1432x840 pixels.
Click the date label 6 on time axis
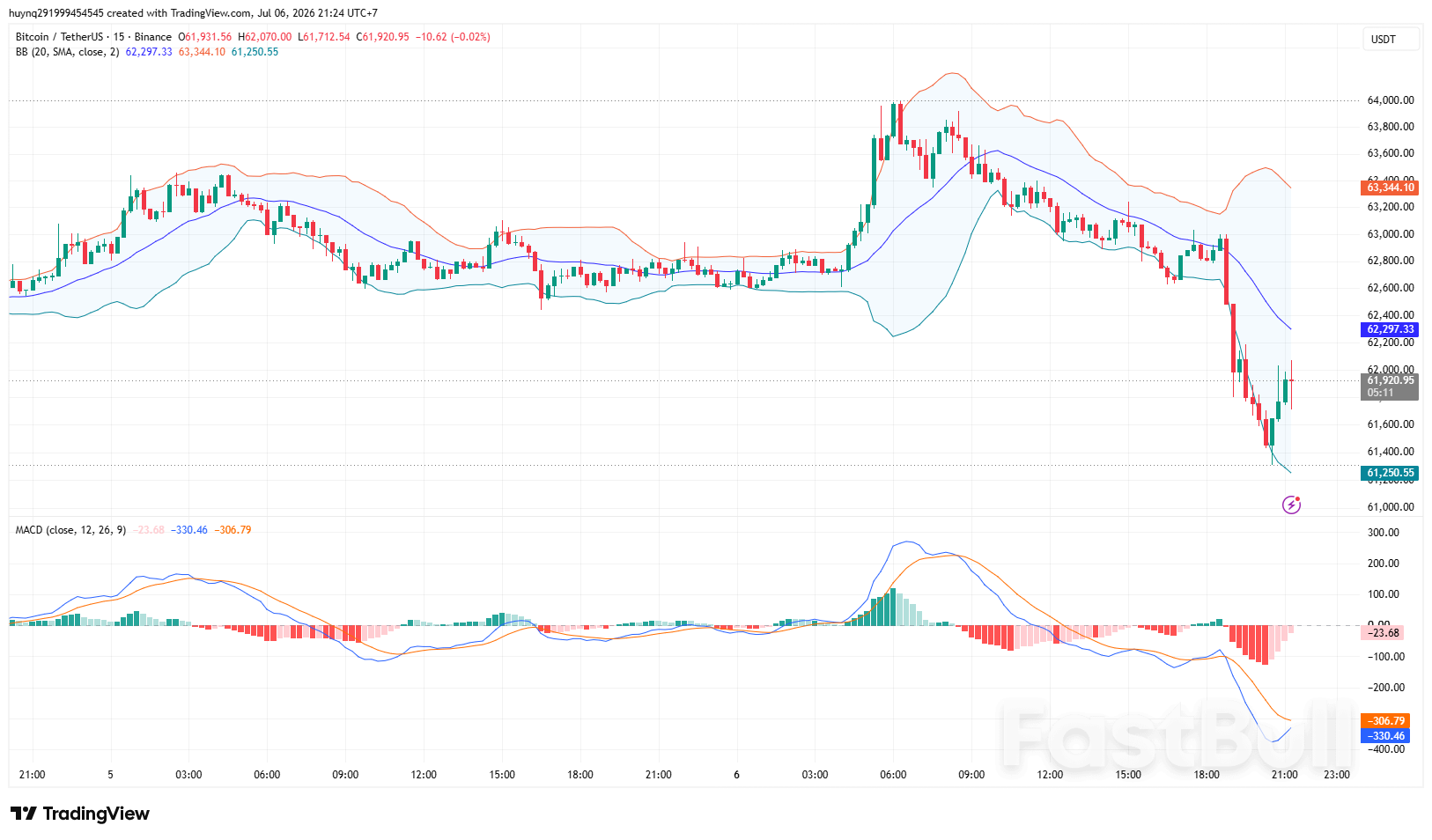(736, 775)
